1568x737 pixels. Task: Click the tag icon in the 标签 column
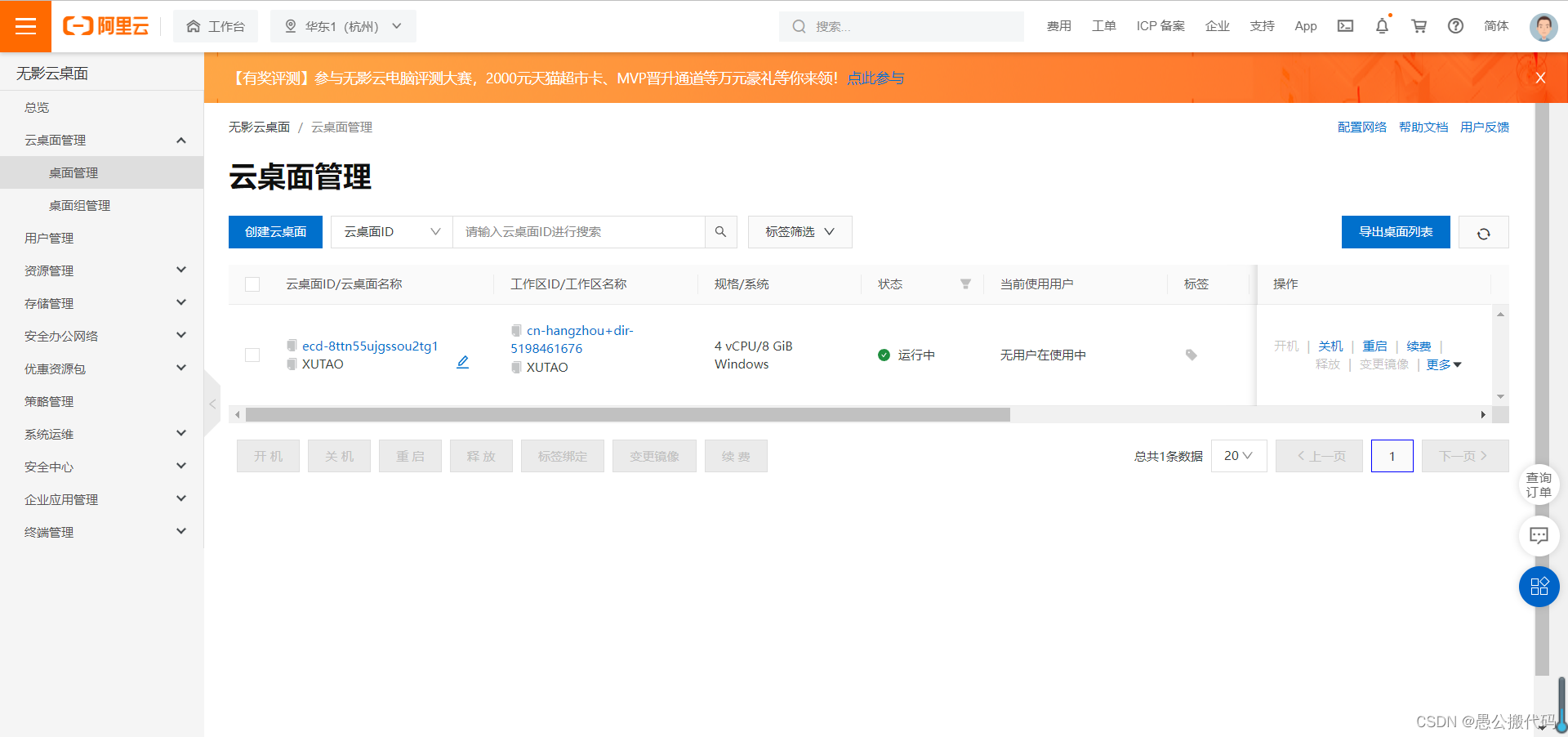[x=1191, y=355]
